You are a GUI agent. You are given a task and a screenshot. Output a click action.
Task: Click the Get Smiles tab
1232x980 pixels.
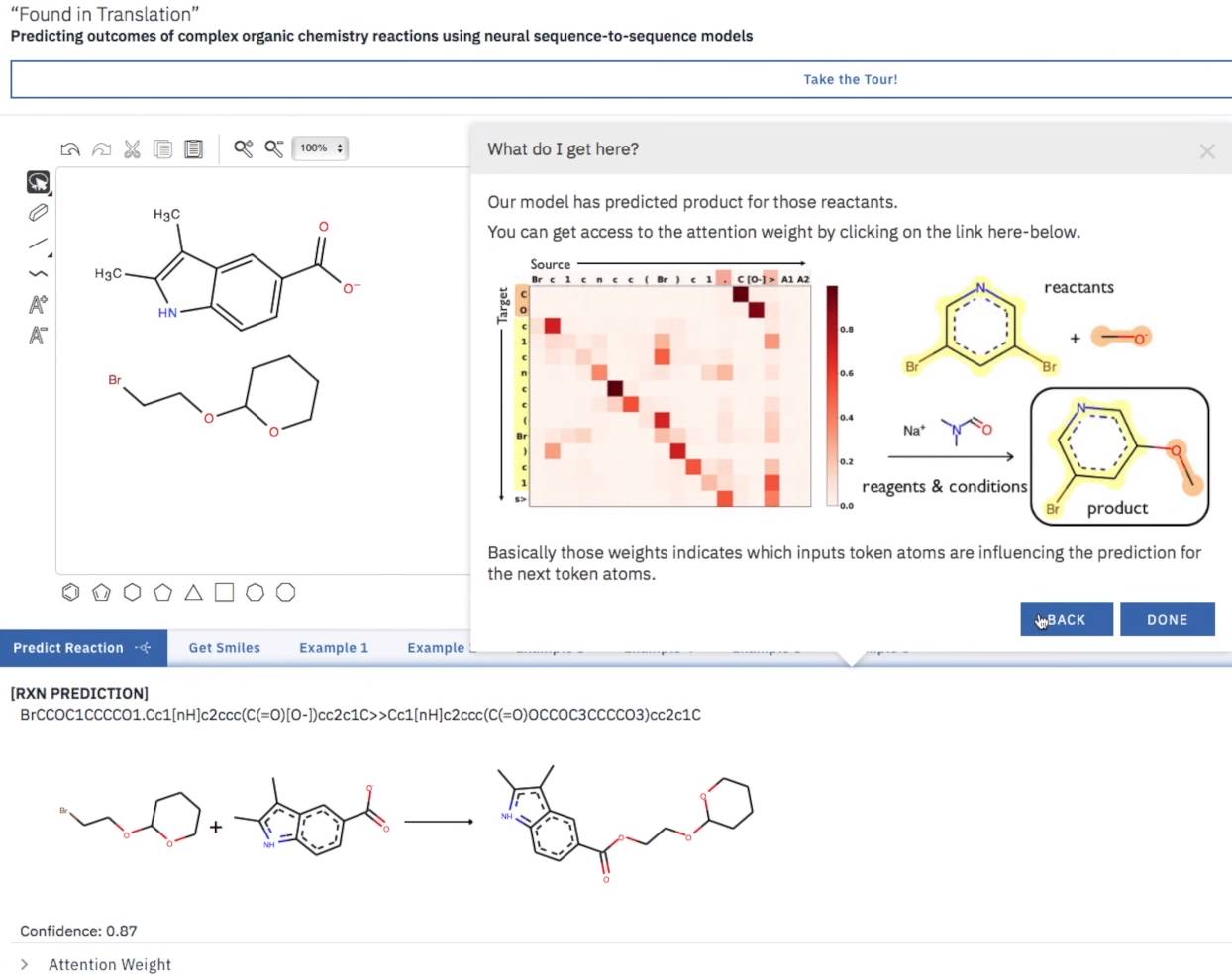click(225, 648)
